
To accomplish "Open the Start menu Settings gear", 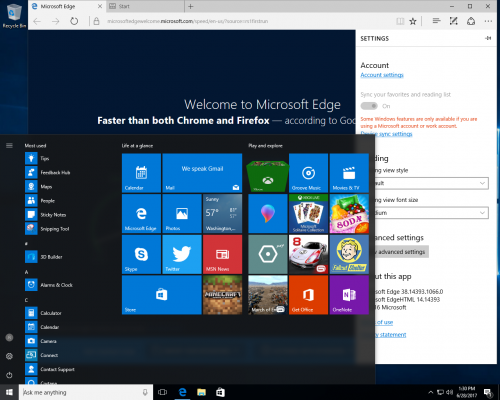I will coord(9,356).
